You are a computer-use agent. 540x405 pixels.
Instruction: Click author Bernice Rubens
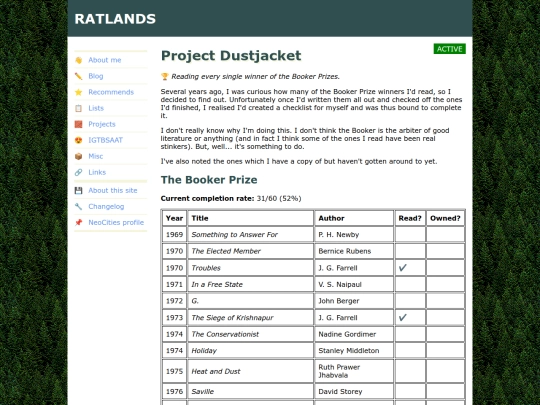[x=345, y=251]
